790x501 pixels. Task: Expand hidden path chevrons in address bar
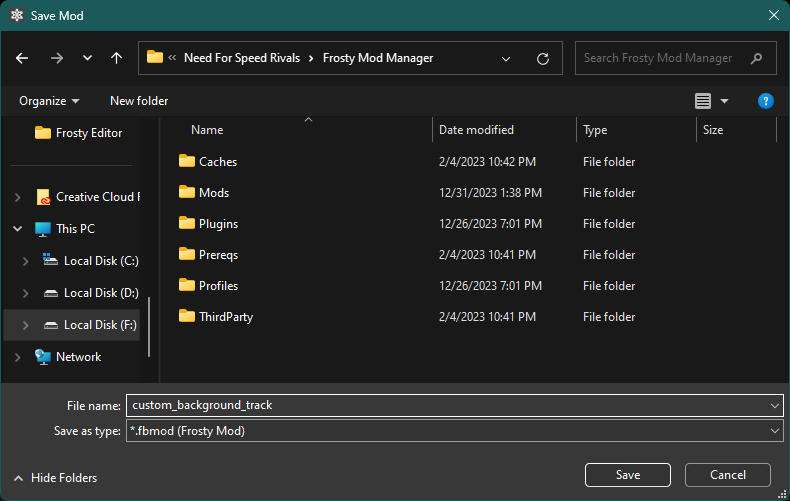click(x=172, y=58)
